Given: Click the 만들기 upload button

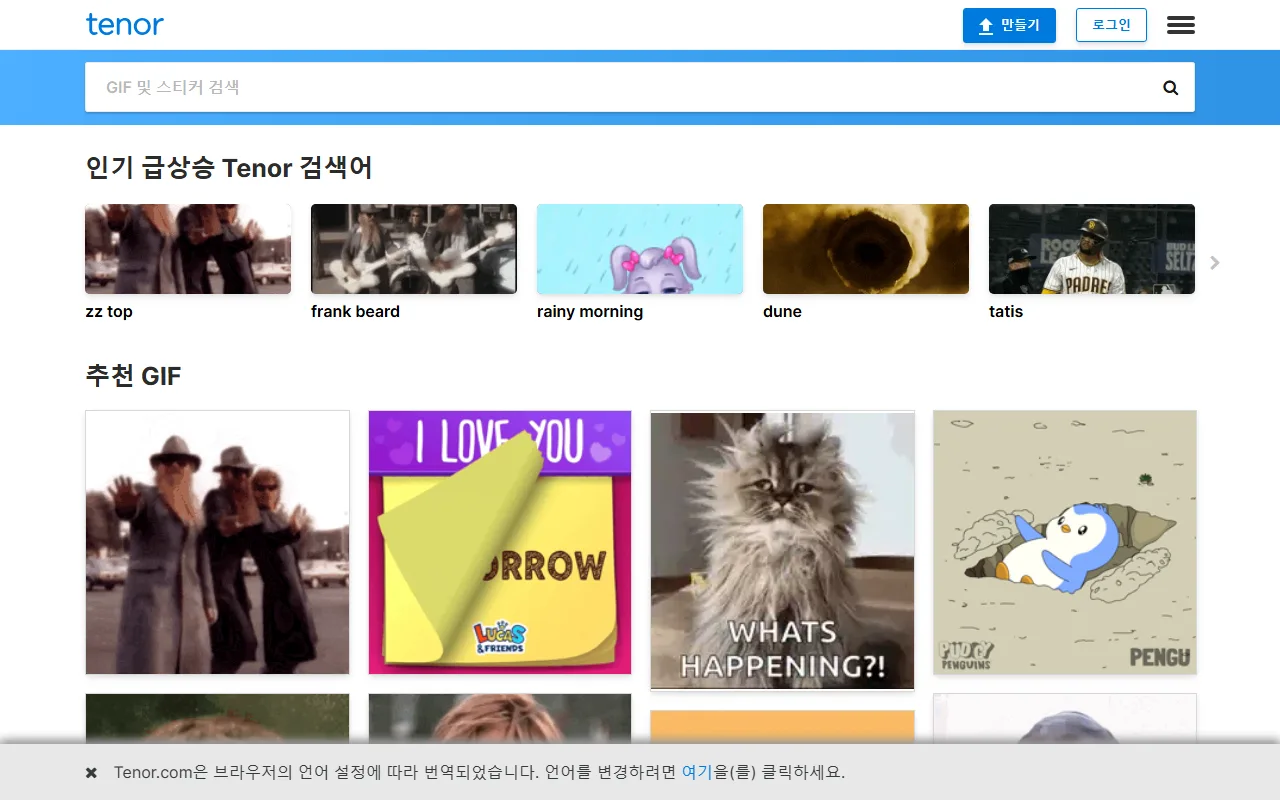Looking at the screenshot, I should click(x=1009, y=25).
